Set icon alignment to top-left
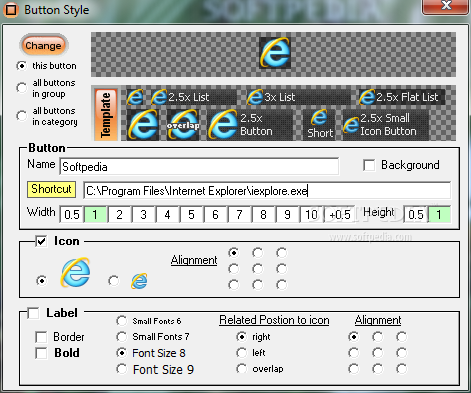This screenshot has width=471, height=393. point(234,253)
